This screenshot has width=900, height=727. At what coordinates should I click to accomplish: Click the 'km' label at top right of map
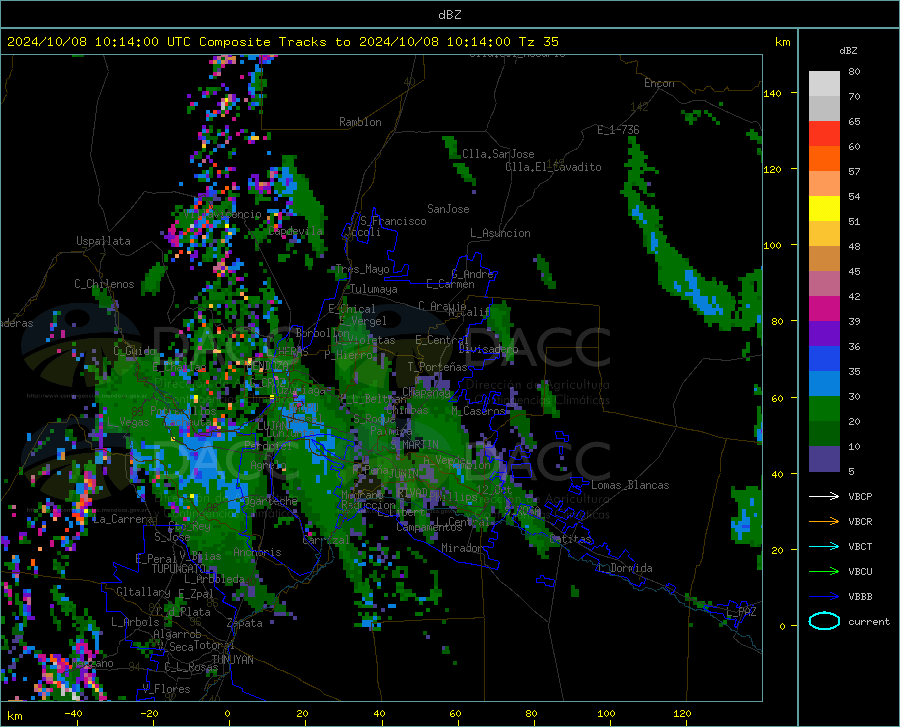point(782,42)
